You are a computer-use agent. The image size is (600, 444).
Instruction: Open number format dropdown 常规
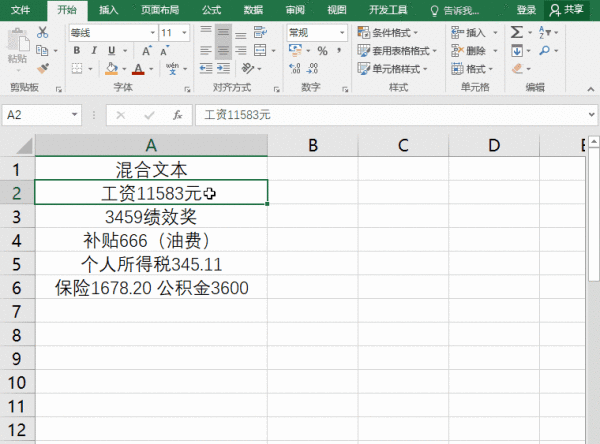[342, 33]
